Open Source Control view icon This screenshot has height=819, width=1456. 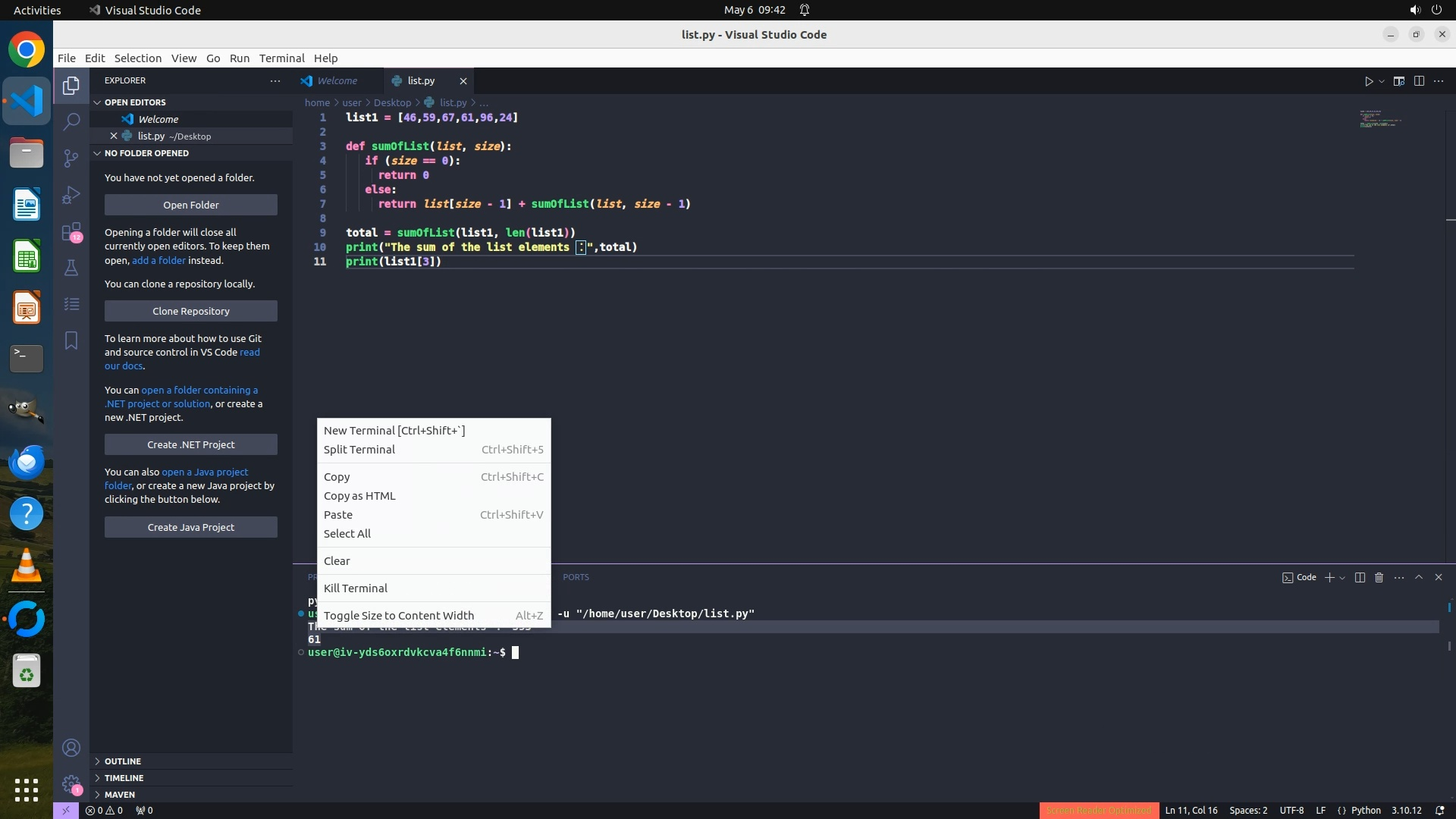coord(71,158)
